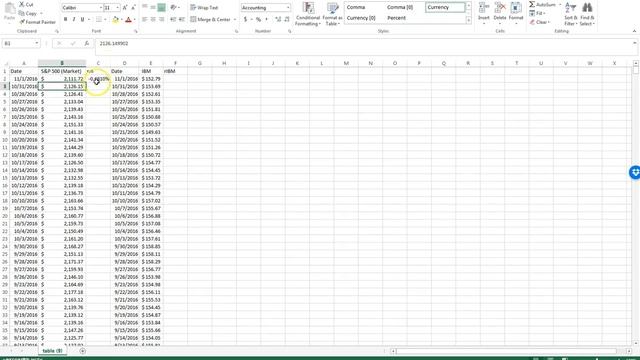640x360 pixels.
Task: Open the Accounting number format dropdown
Action: pos(288,7)
